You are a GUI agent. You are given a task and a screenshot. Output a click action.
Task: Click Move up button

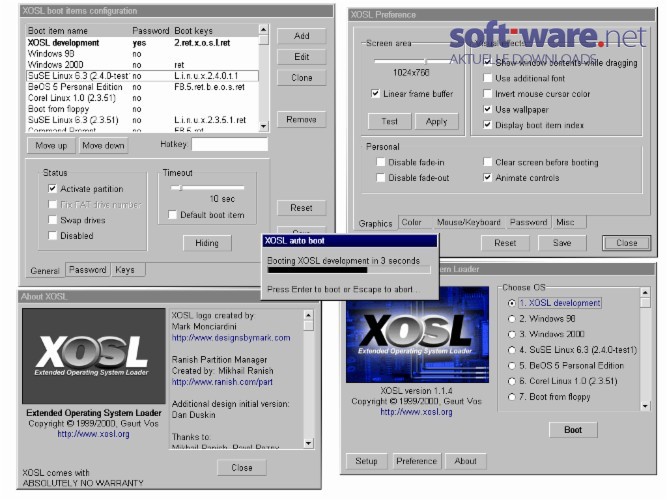[x=51, y=146]
